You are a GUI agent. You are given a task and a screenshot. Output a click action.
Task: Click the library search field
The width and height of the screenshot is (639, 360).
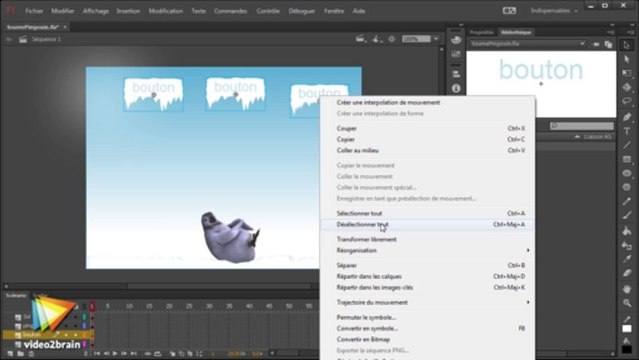click(x=582, y=126)
